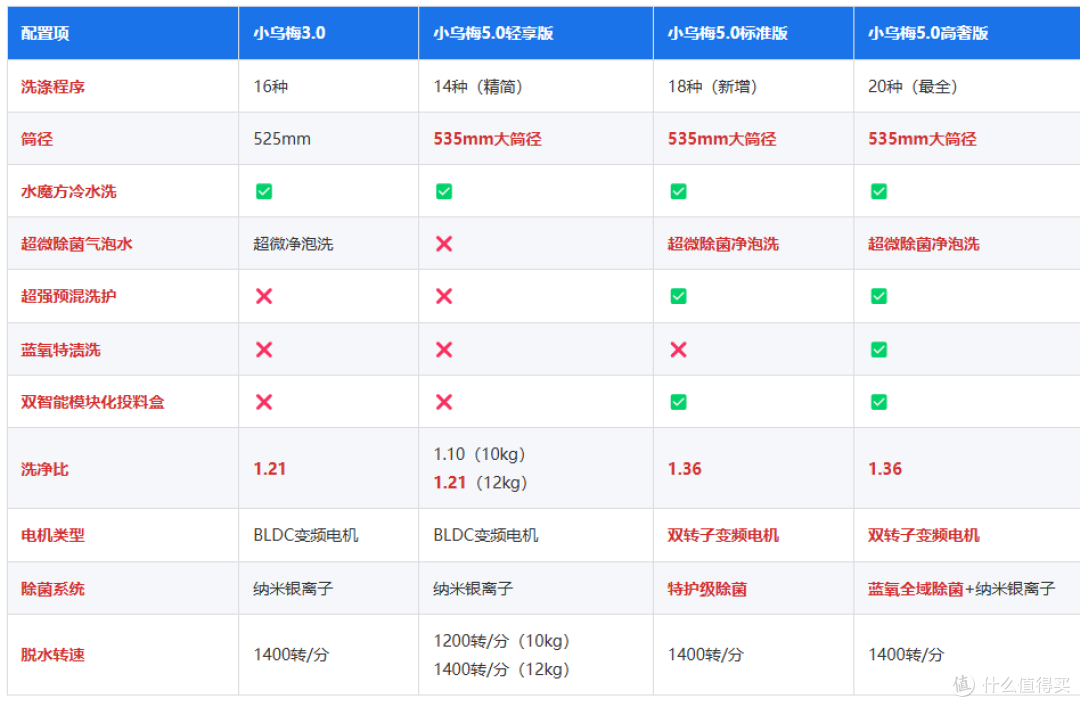Click the 蓝氧特渍洗 red X under 5.0标准版
The image size is (1080, 707).
point(678,350)
